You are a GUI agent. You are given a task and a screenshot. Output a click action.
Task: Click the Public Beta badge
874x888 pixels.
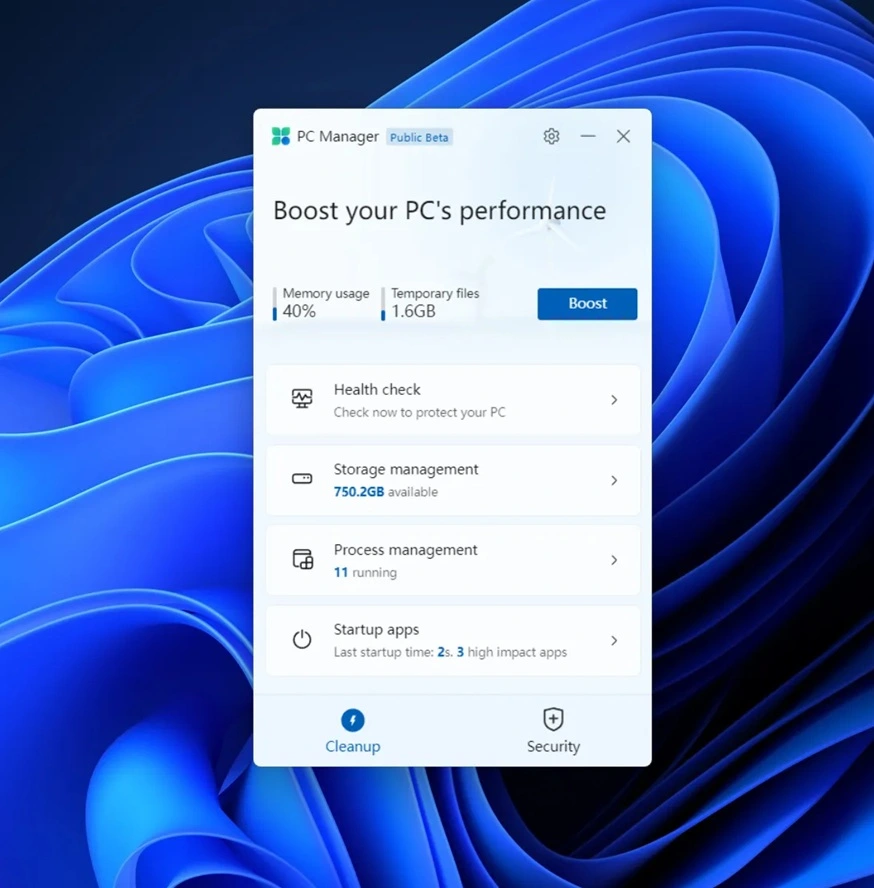click(x=419, y=137)
